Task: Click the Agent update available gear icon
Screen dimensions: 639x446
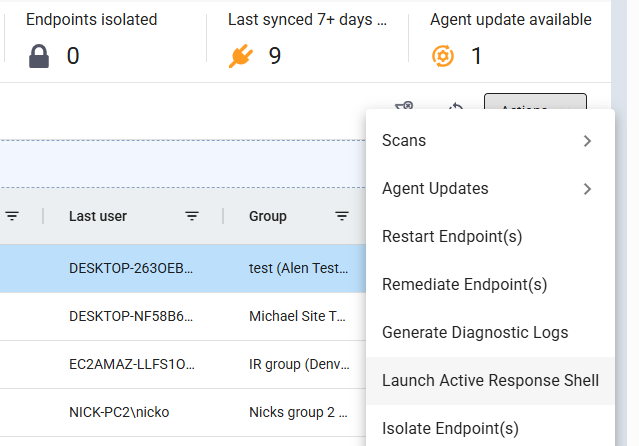Action: [443, 56]
